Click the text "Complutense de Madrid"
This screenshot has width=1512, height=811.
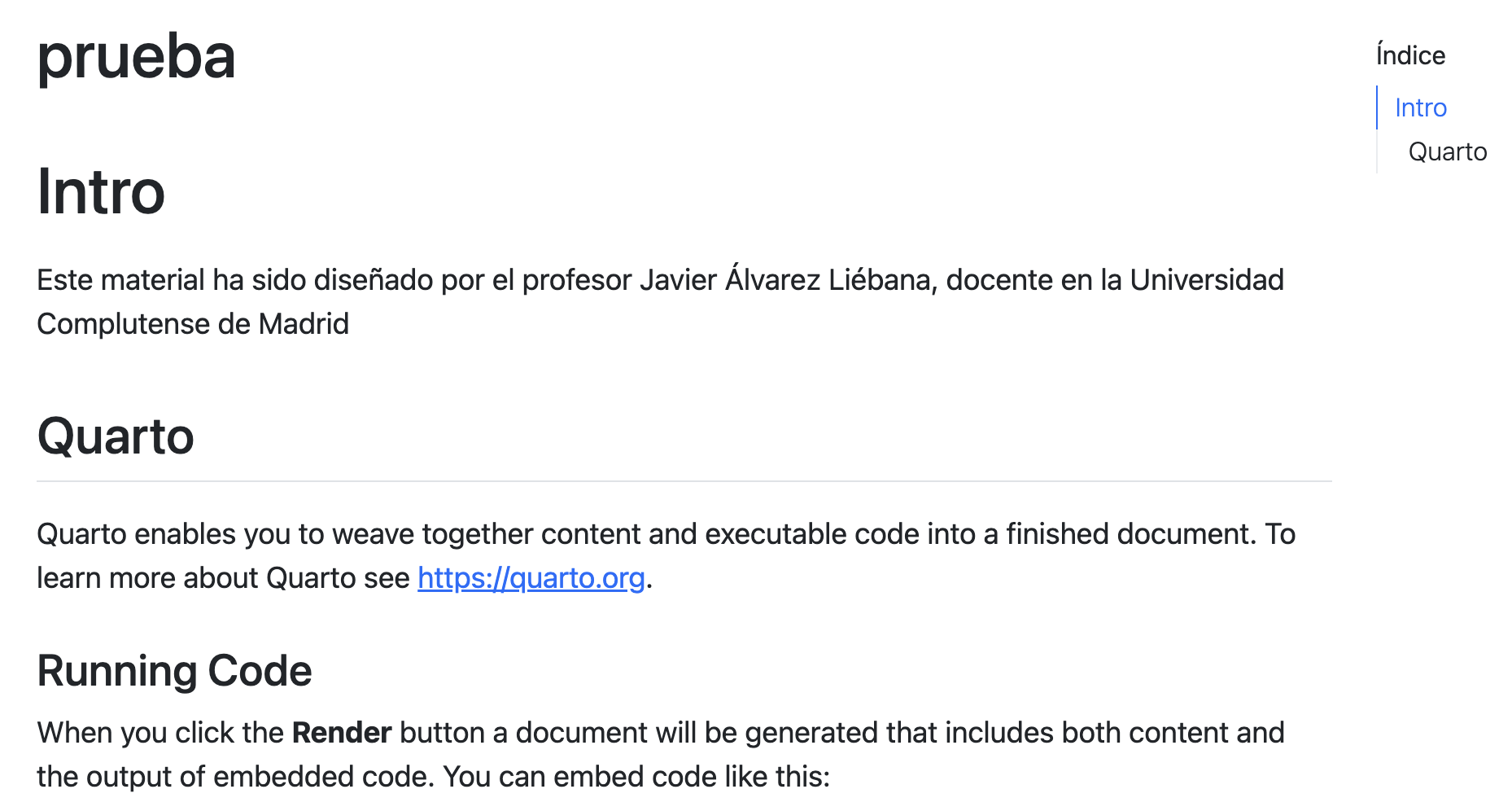tap(193, 324)
